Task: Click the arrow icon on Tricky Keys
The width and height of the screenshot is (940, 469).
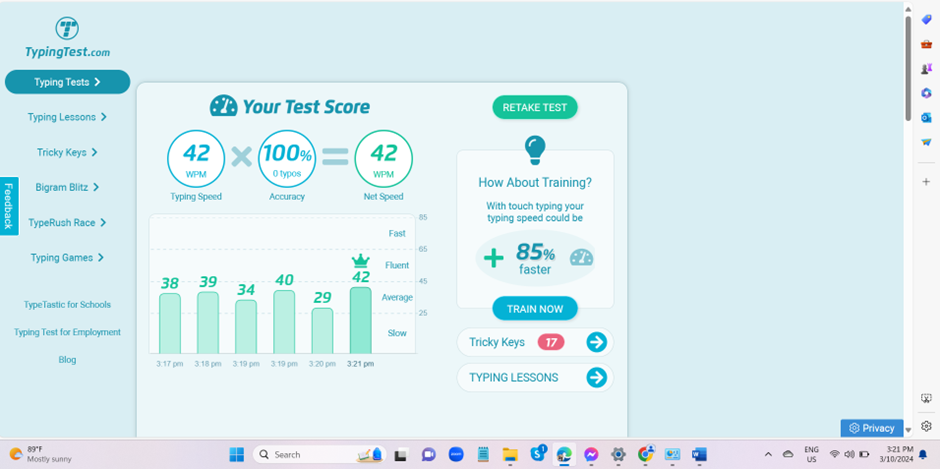Action: point(596,342)
